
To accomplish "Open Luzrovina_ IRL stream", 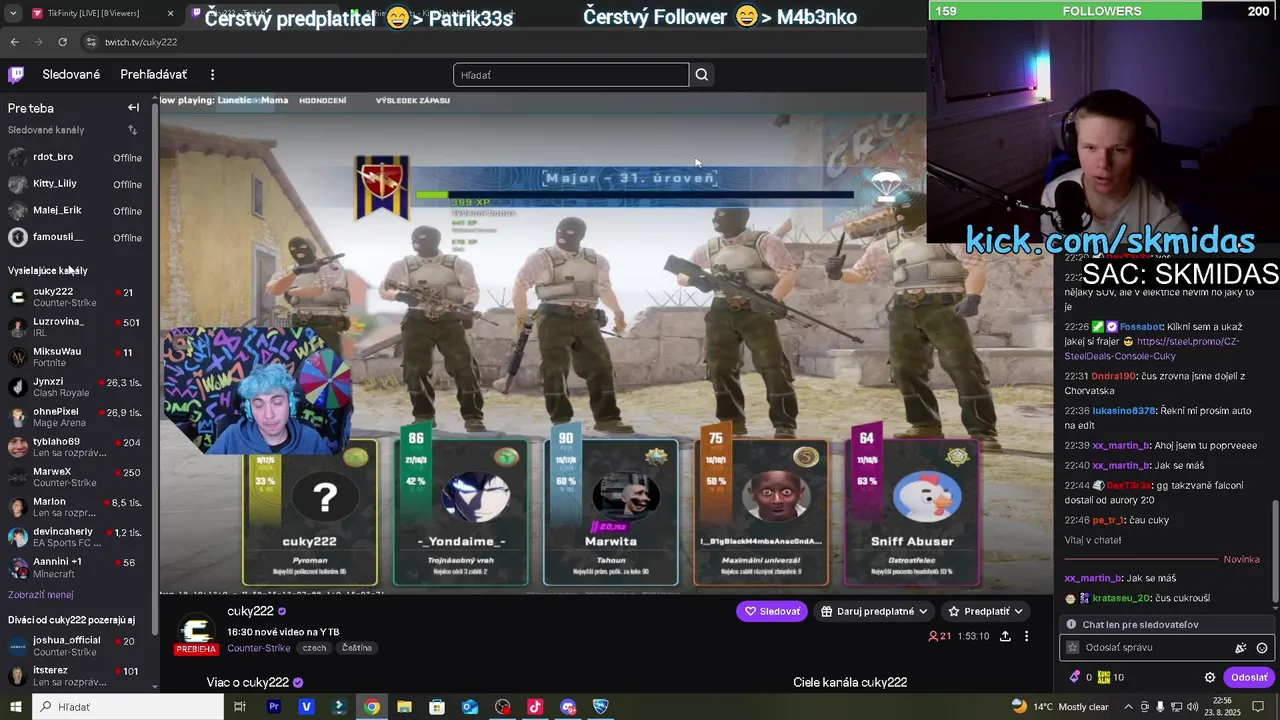I will pyautogui.click(x=75, y=327).
